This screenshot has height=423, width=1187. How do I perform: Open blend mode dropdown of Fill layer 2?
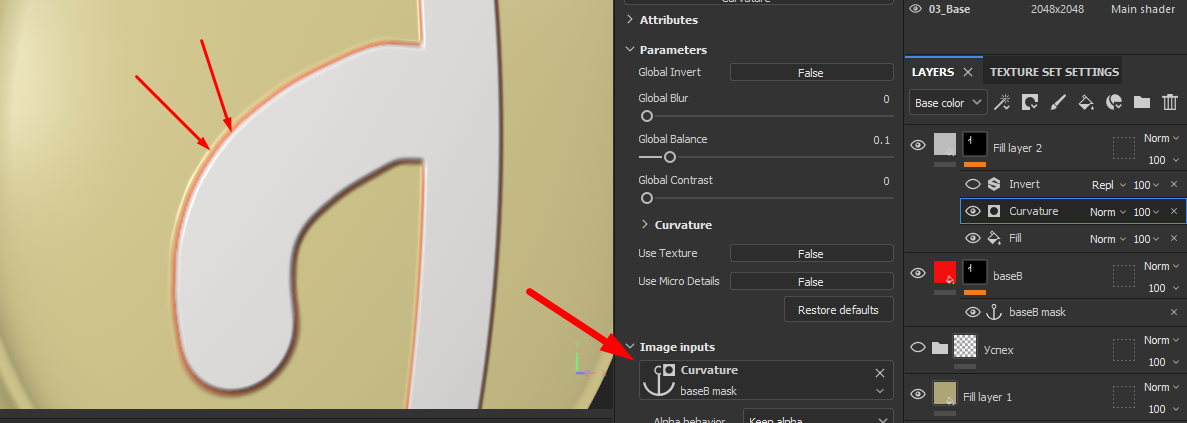(1162, 138)
